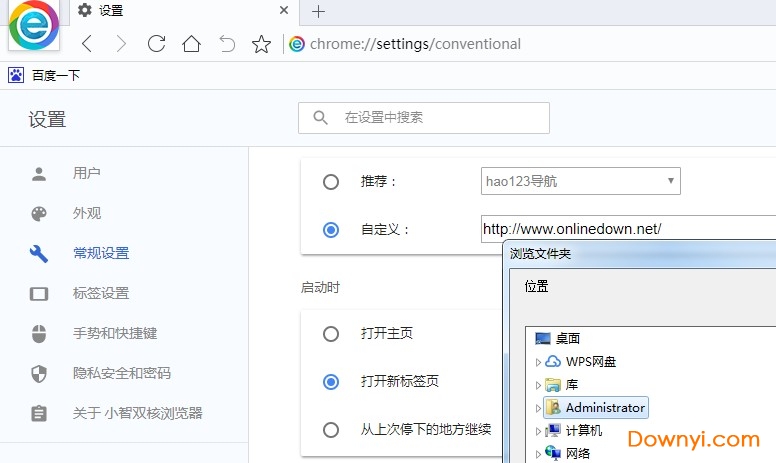Viewport: 776px width, 463px height.
Task: Click the undo close tab icon
Action: click(227, 44)
